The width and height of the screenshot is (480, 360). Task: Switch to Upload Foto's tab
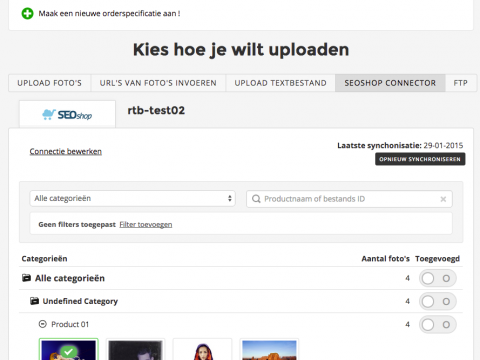(x=50, y=83)
